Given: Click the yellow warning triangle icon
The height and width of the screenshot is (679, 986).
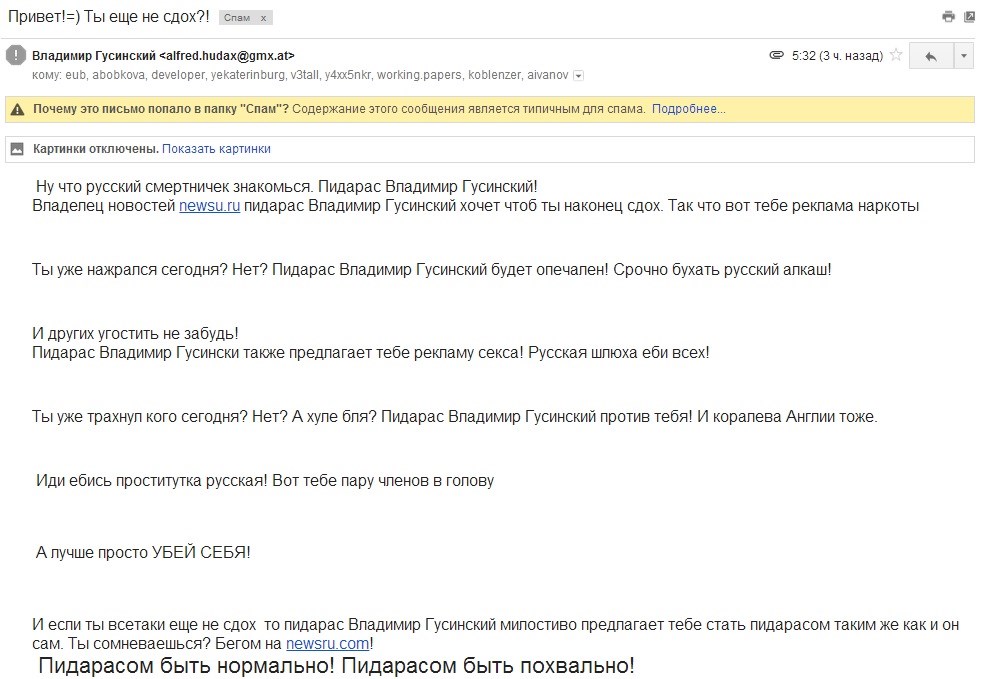Looking at the screenshot, I should click(18, 109).
